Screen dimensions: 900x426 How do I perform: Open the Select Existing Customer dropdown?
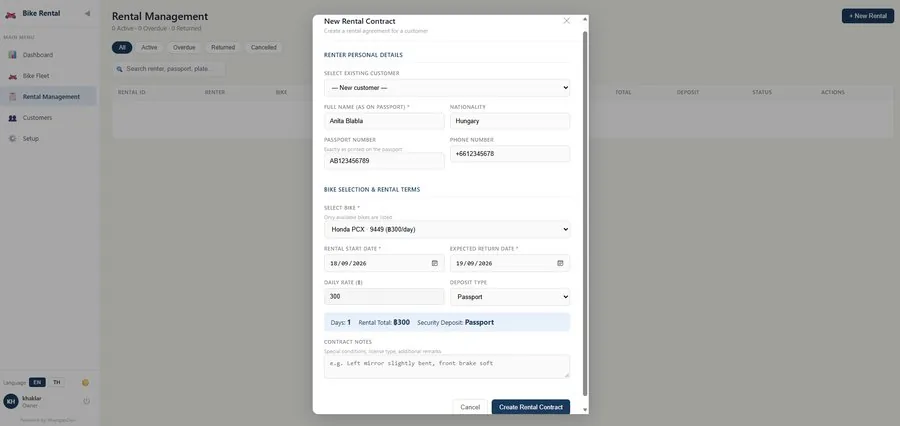[x=447, y=88]
